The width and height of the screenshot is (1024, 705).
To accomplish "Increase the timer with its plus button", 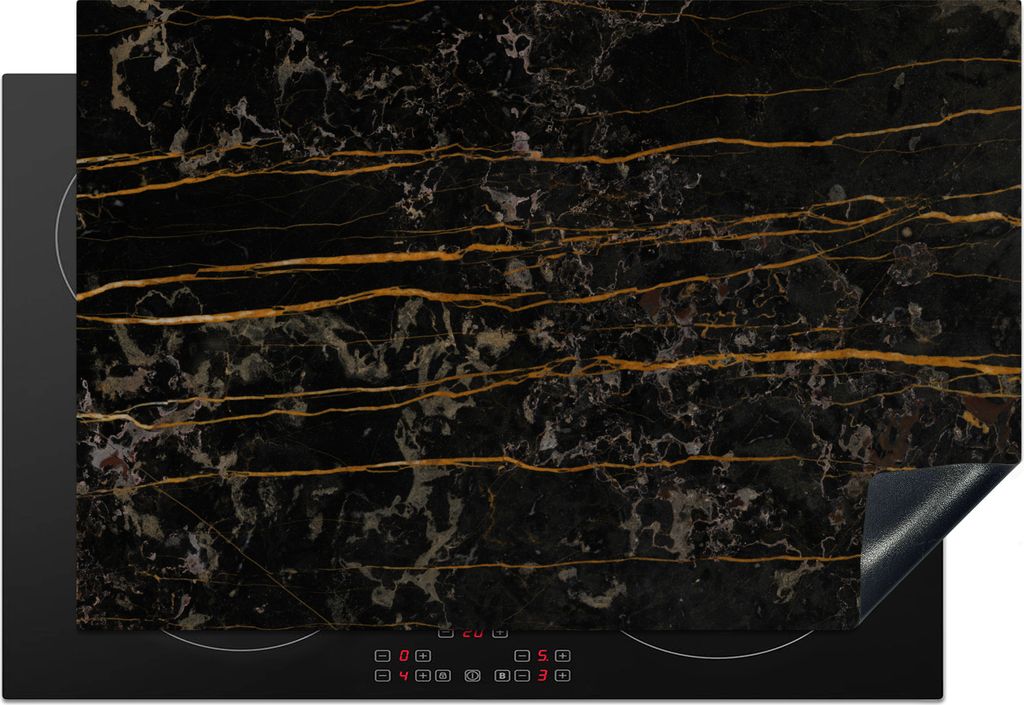I will click(x=500, y=633).
